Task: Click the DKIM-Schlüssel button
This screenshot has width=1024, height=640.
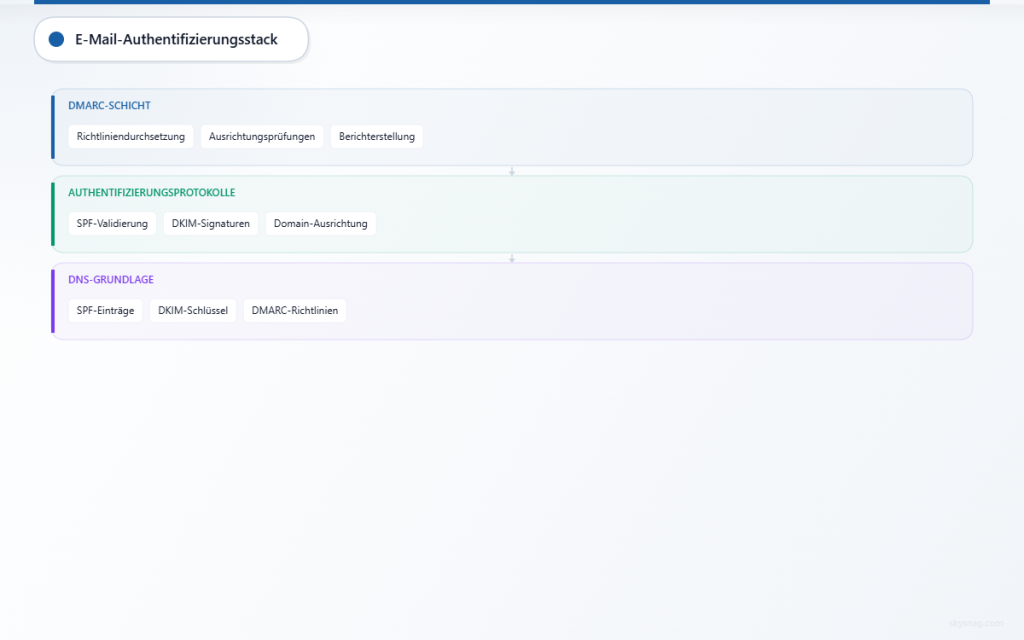Action: tap(193, 310)
